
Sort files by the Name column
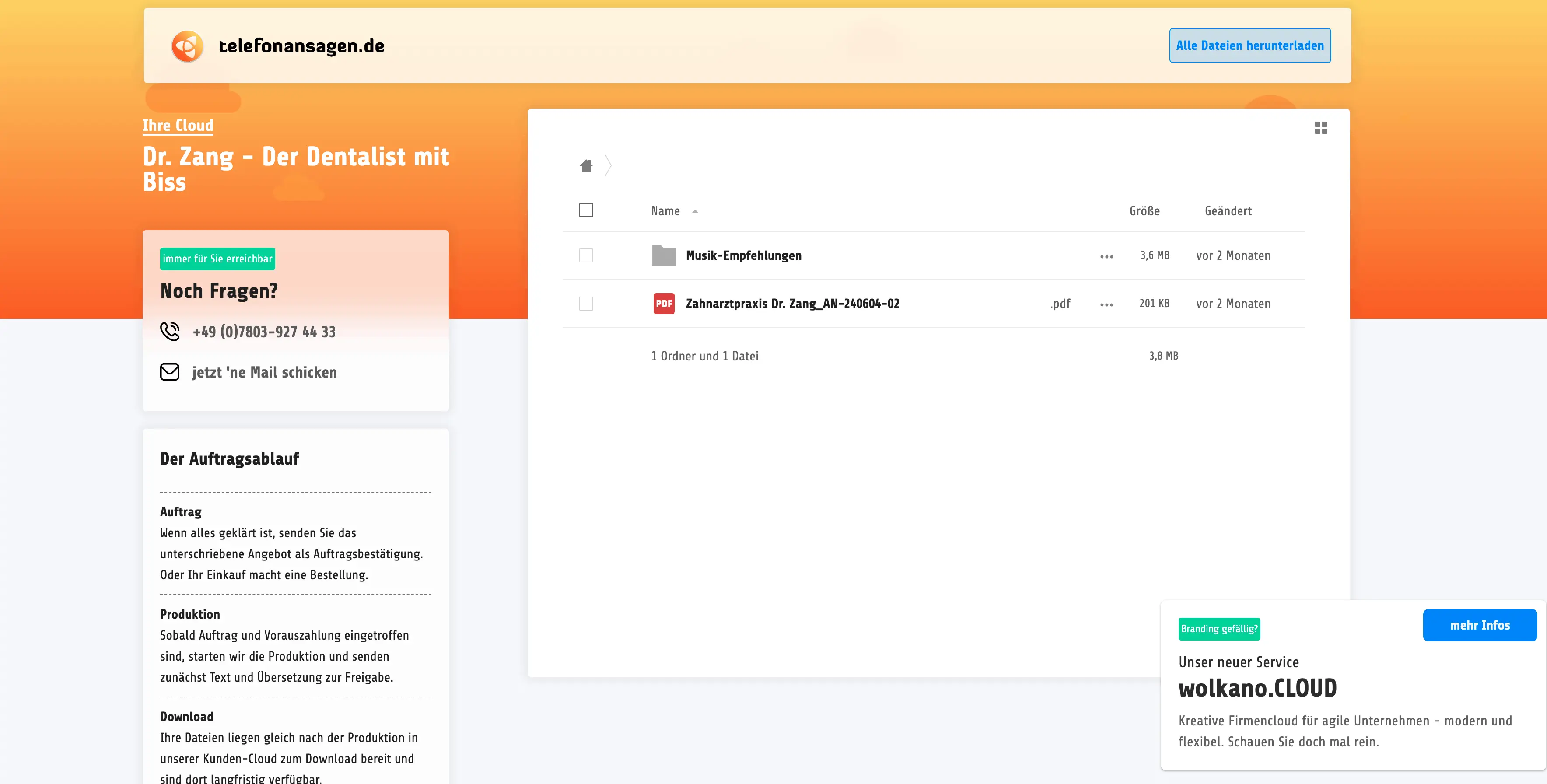[x=665, y=211]
